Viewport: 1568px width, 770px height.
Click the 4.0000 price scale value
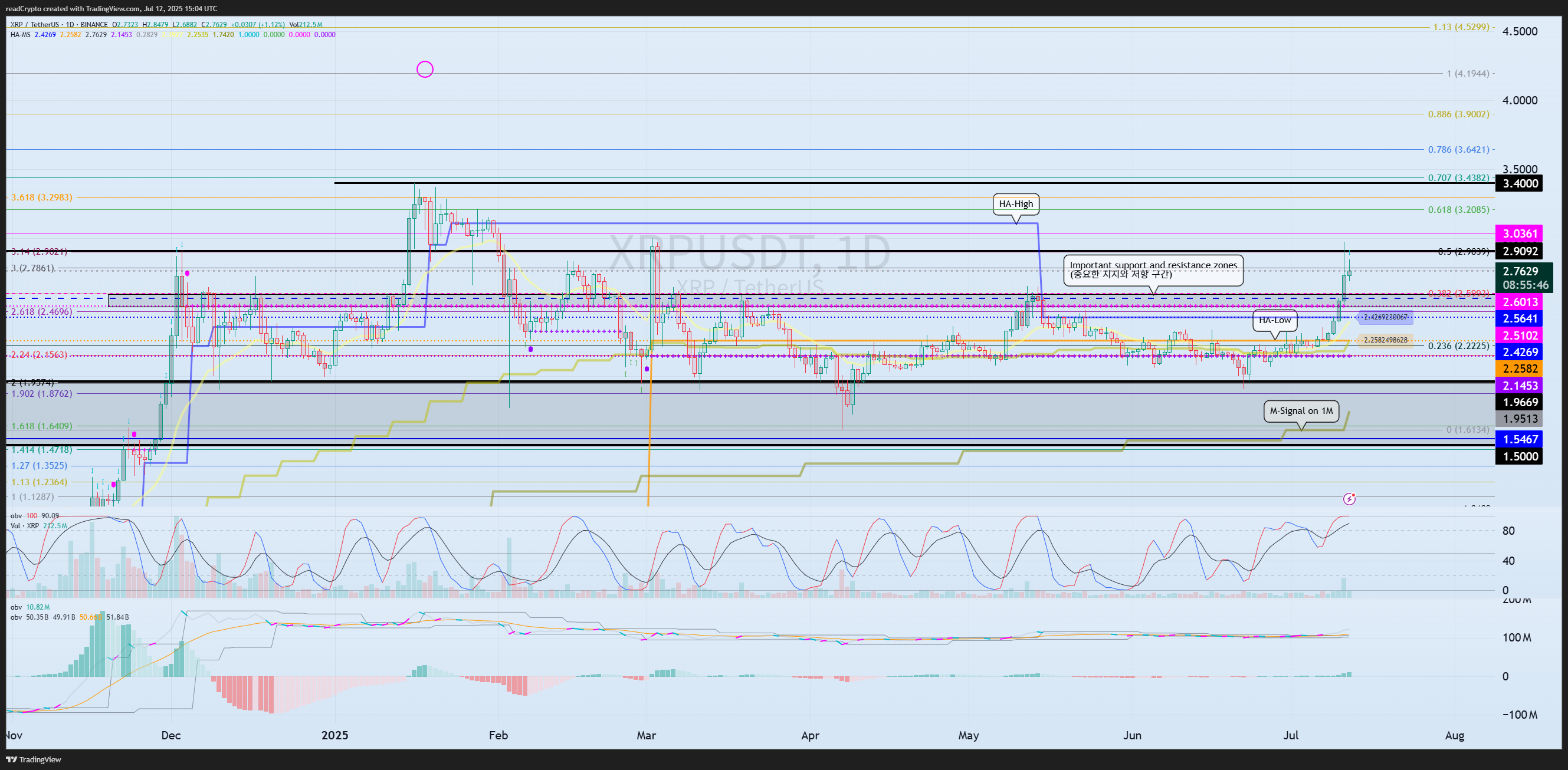pyautogui.click(x=1519, y=100)
